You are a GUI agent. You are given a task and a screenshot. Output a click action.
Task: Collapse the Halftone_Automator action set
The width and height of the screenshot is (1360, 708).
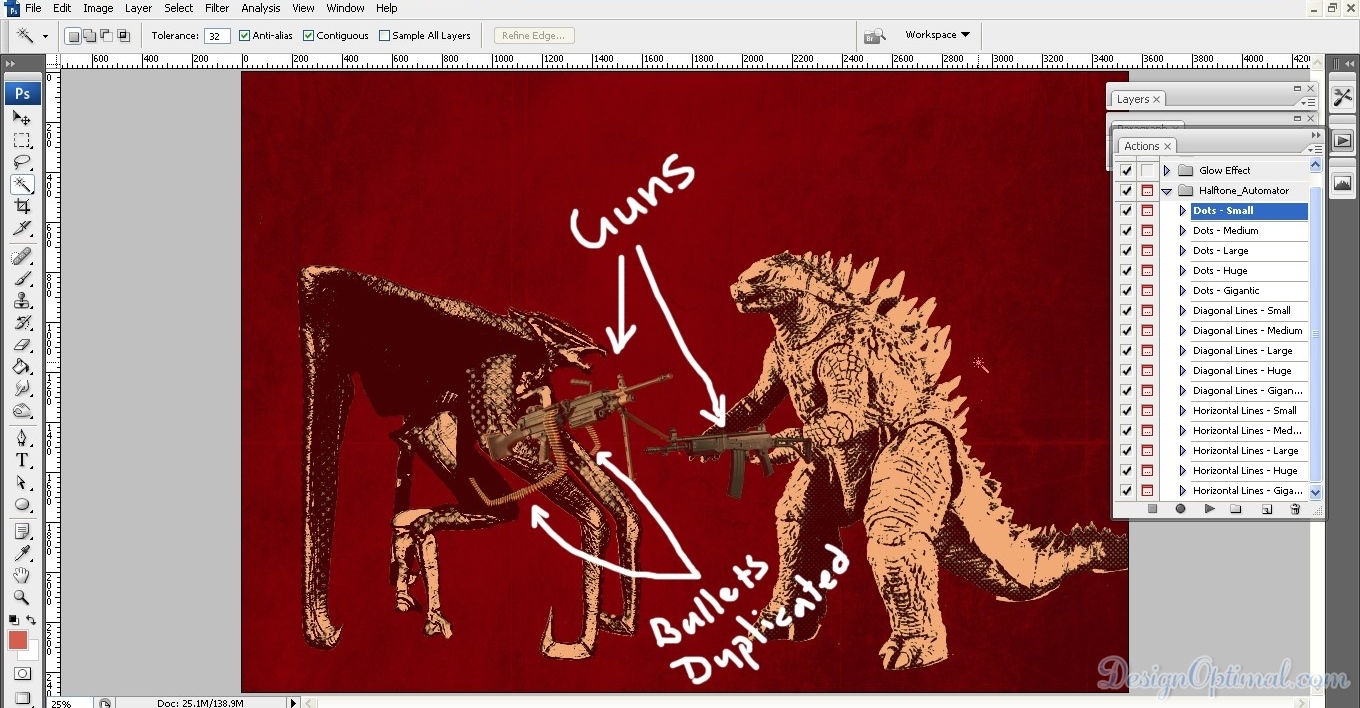[1167, 191]
